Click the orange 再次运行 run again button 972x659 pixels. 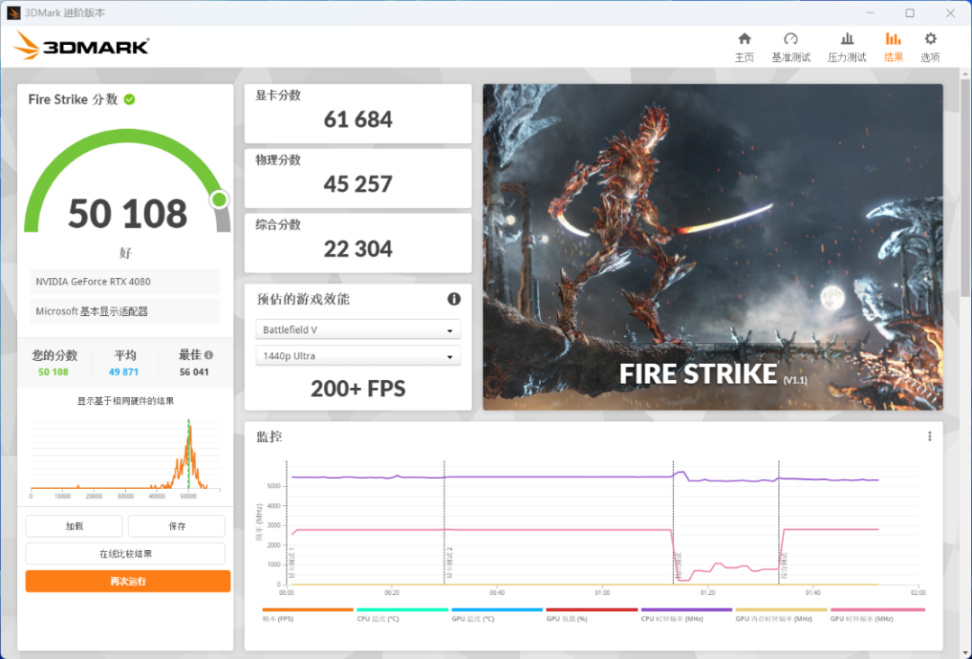128,581
